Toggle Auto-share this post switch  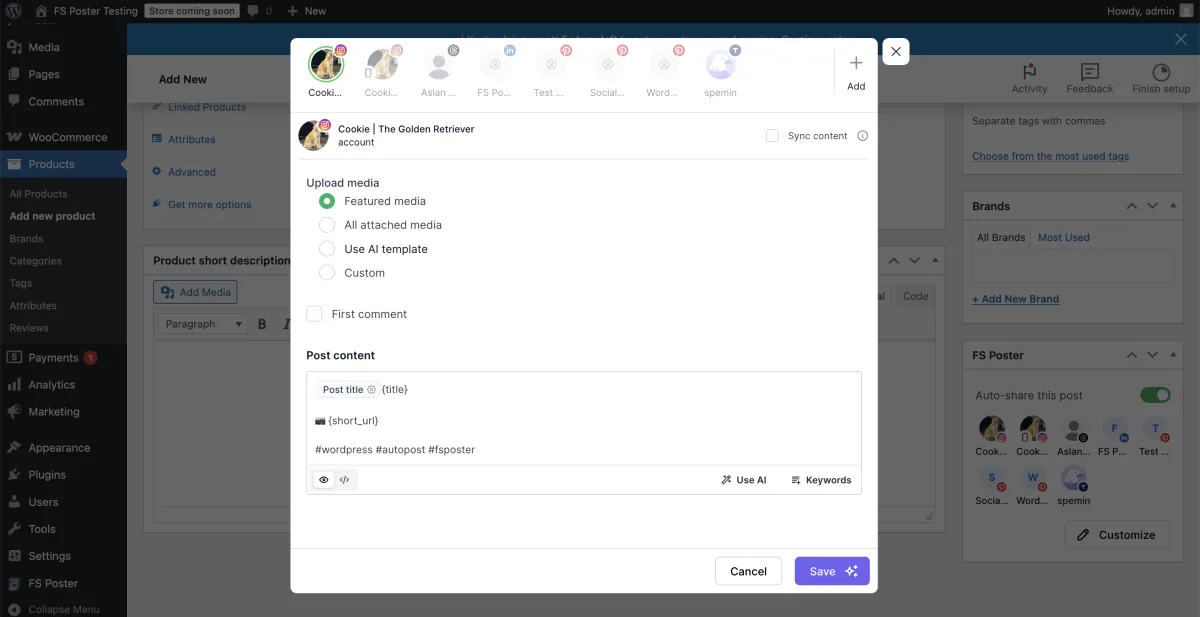point(1155,395)
